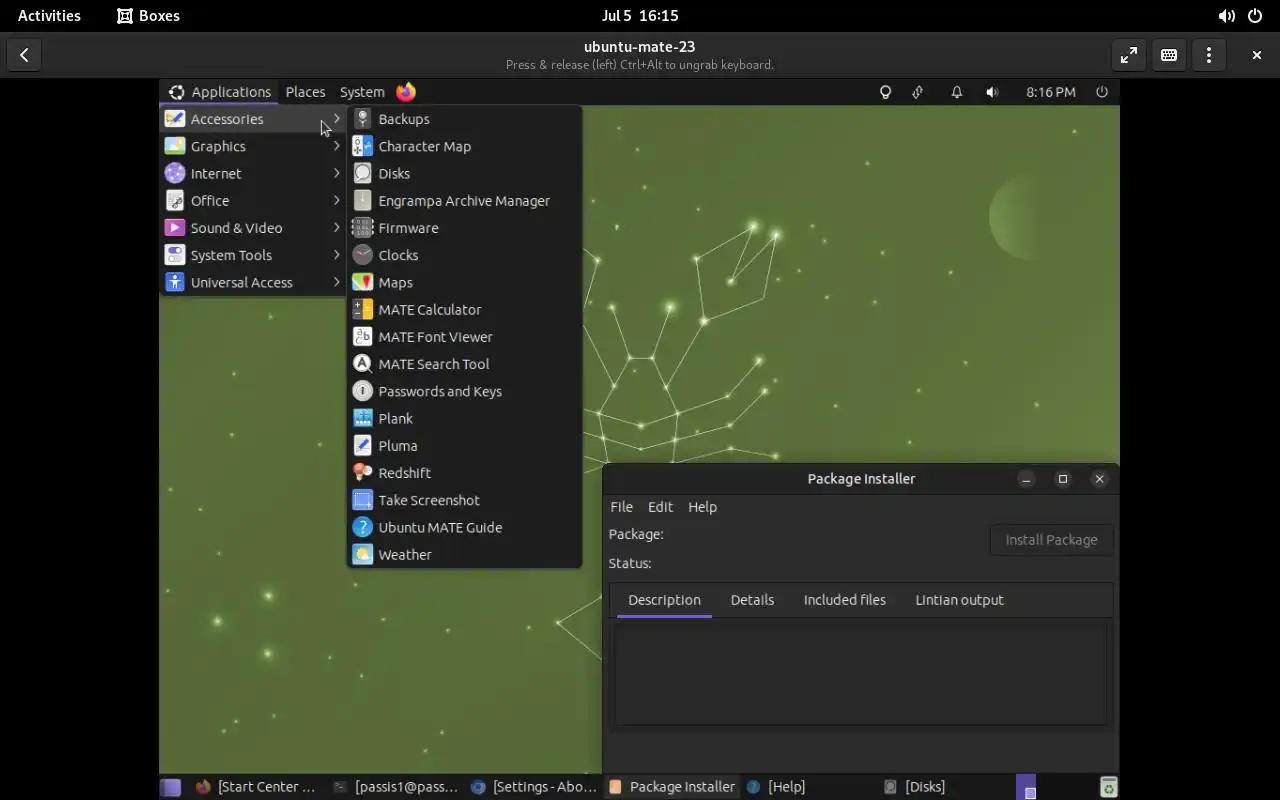Open File menu in Package Installer
This screenshot has width=1280, height=800.
tap(621, 507)
